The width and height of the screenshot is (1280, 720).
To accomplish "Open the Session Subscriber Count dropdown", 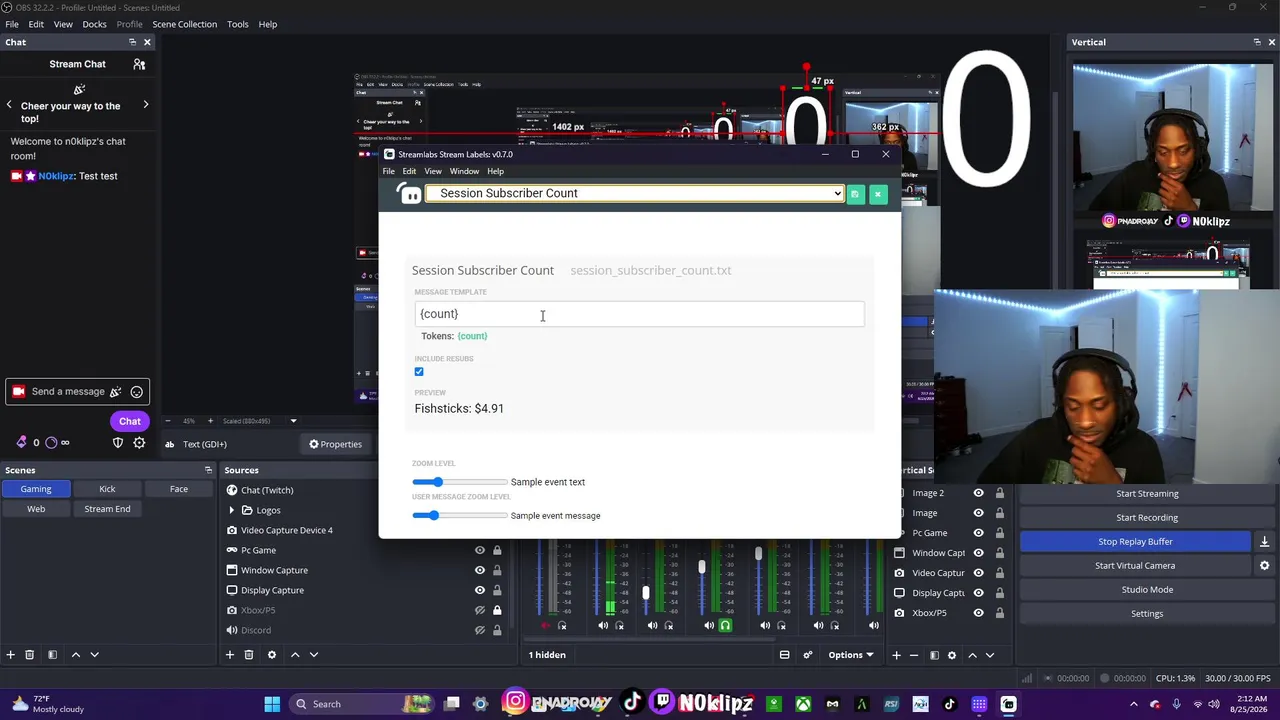I will point(635,193).
